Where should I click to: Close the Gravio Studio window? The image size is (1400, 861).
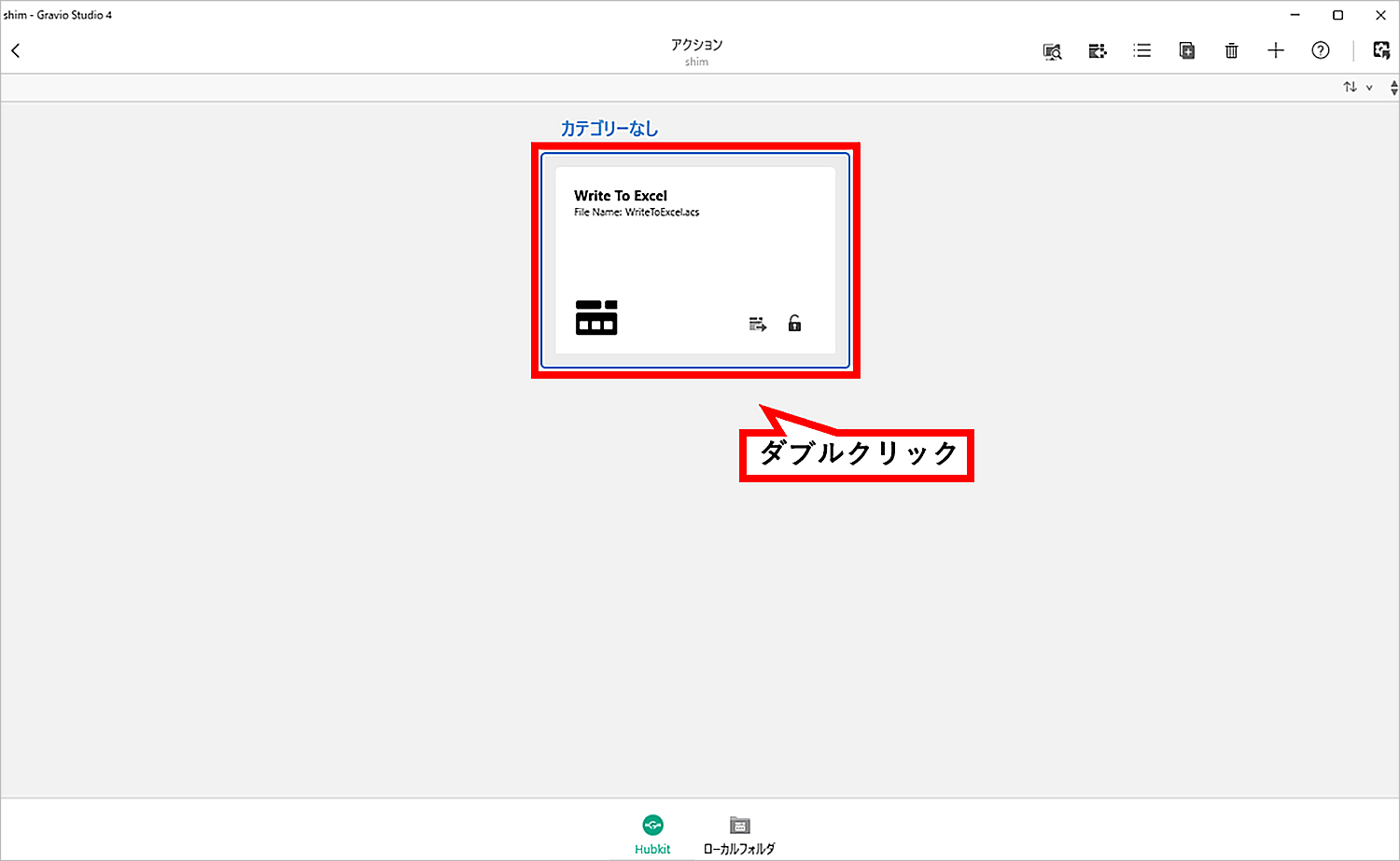[x=1380, y=15]
